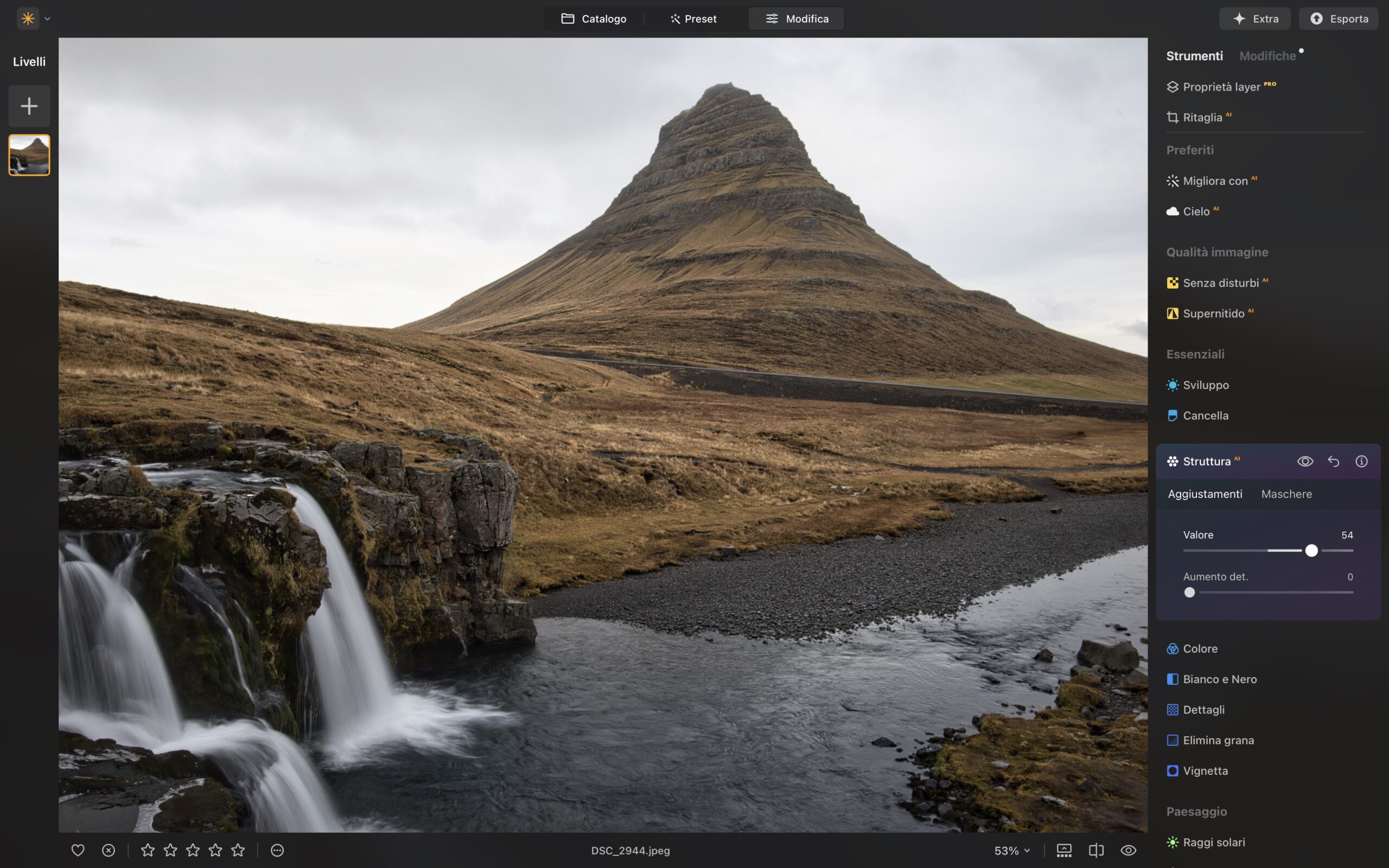Expand the Colore tool panel
Screen dimensions: 1389x868
tap(1200, 648)
